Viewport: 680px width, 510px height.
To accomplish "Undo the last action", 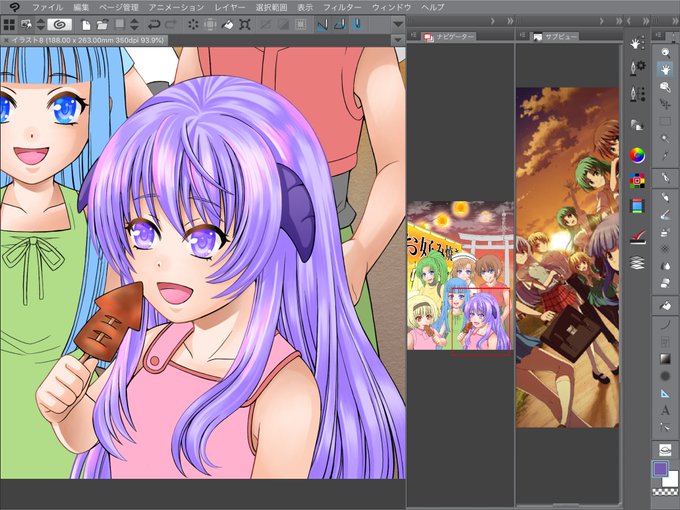I will pos(154,25).
